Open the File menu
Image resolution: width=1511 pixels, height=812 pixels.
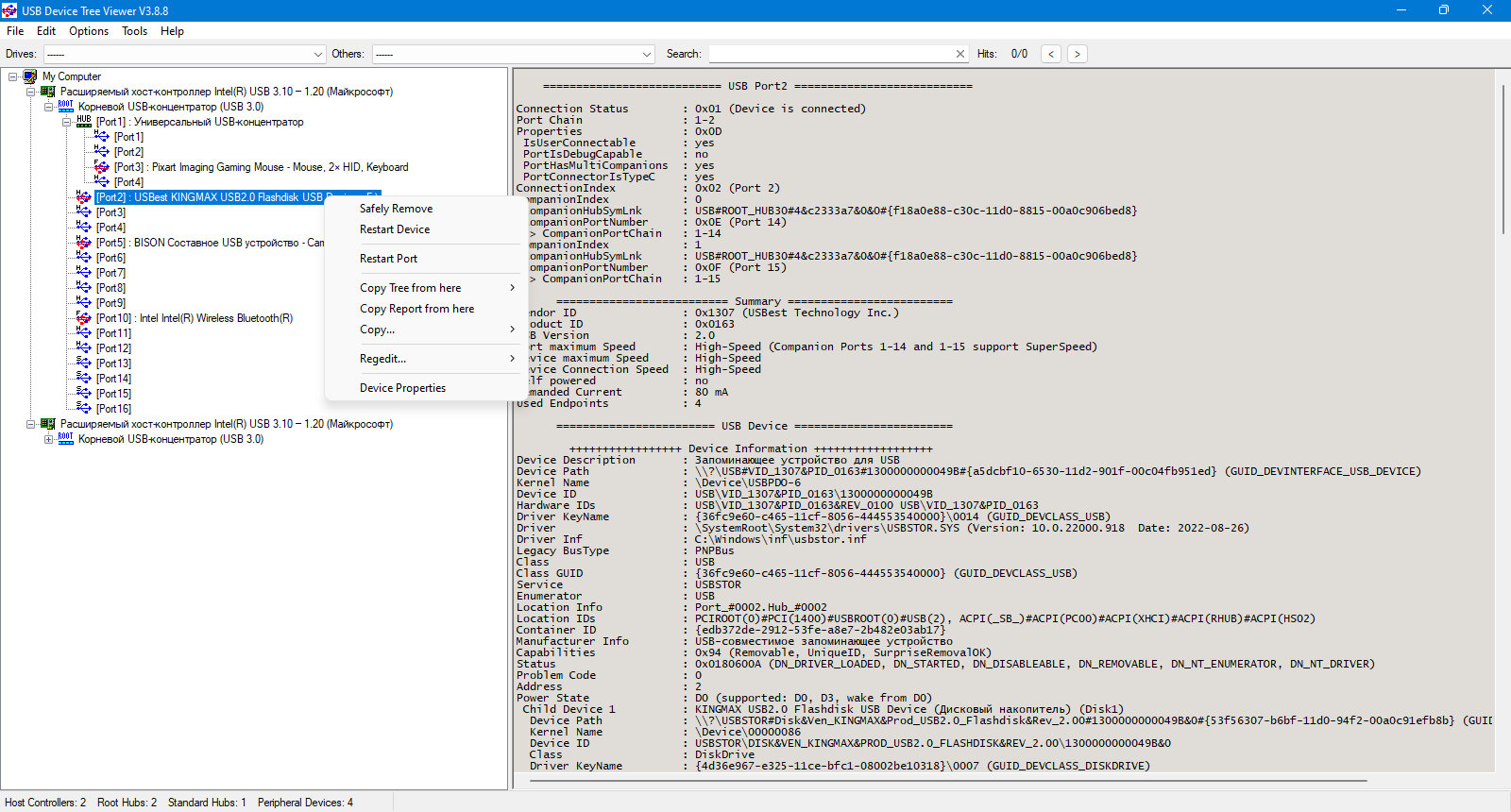pyautogui.click(x=15, y=31)
